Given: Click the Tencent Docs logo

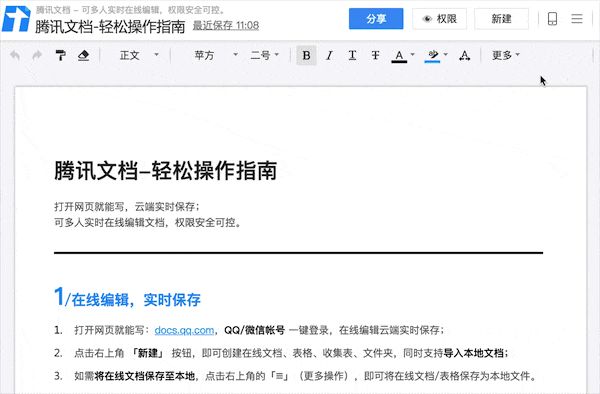Looking at the screenshot, I should [x=16, y=19].
